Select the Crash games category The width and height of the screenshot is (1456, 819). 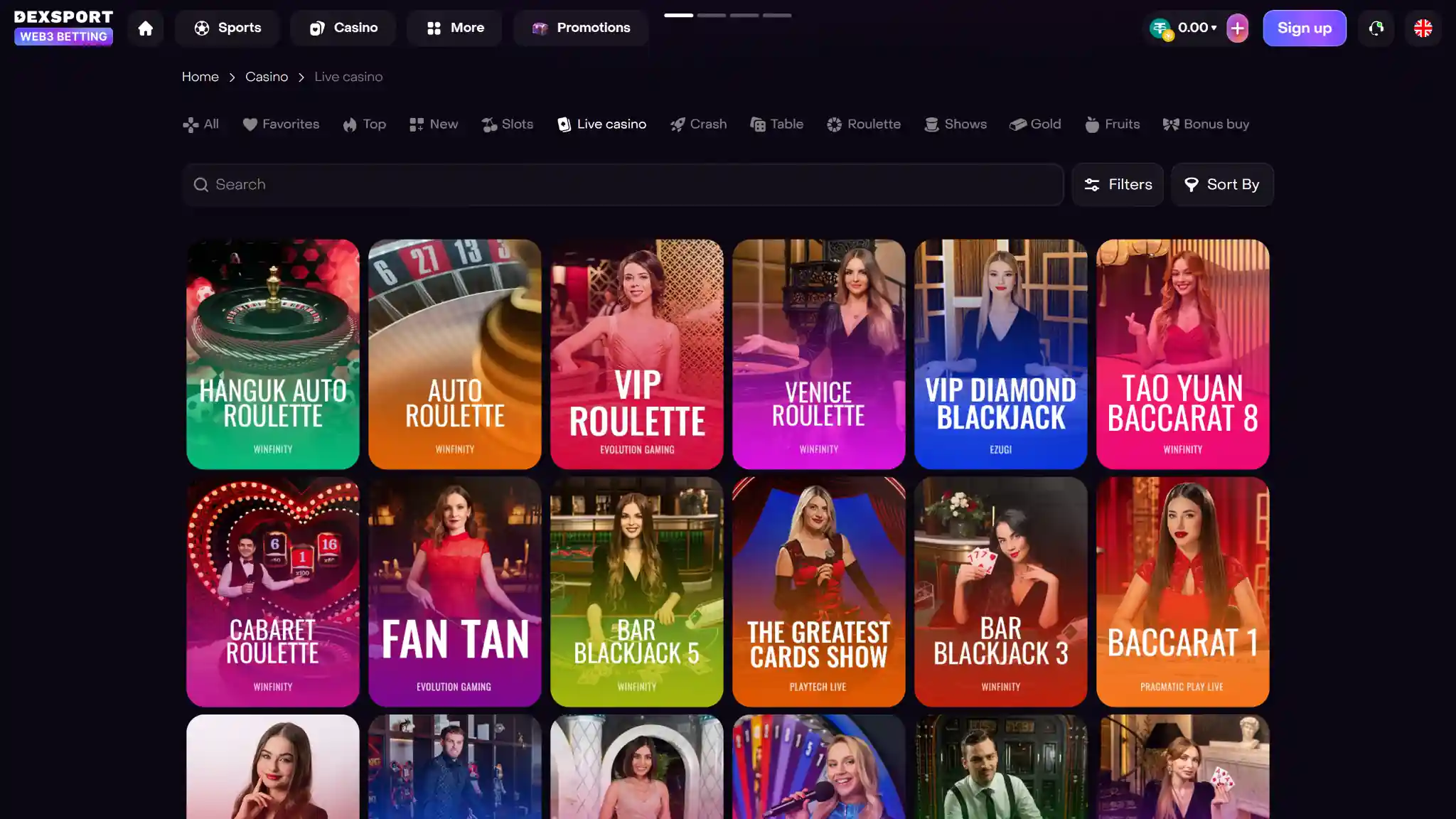698,124
